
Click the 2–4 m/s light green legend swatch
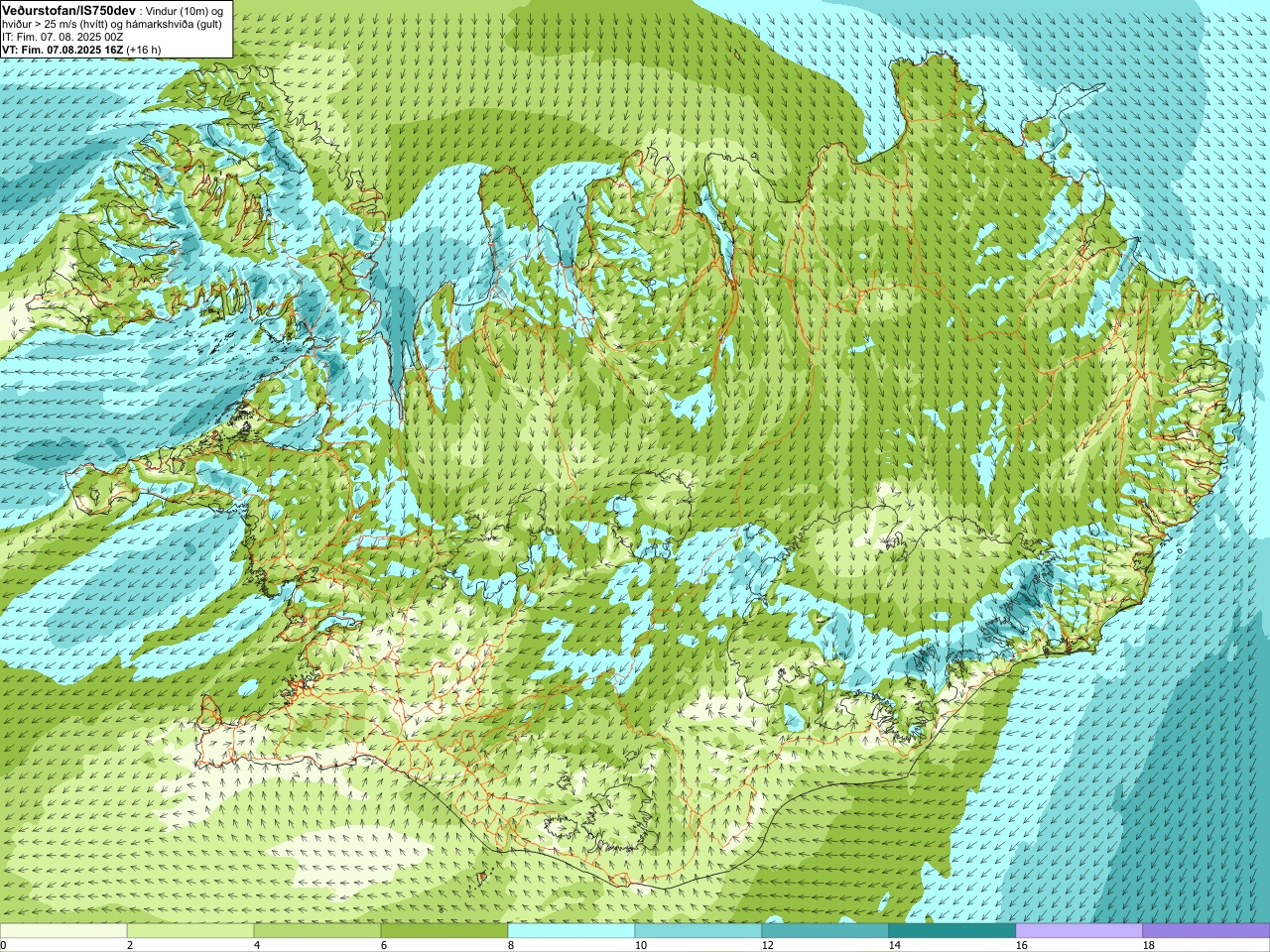(190, 931)
